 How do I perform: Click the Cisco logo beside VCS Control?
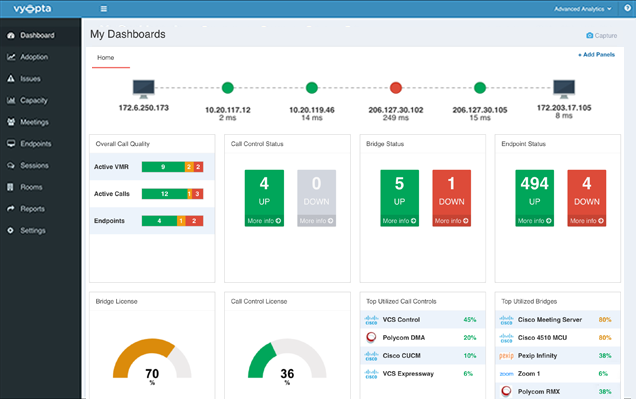(x=372, y=320)
